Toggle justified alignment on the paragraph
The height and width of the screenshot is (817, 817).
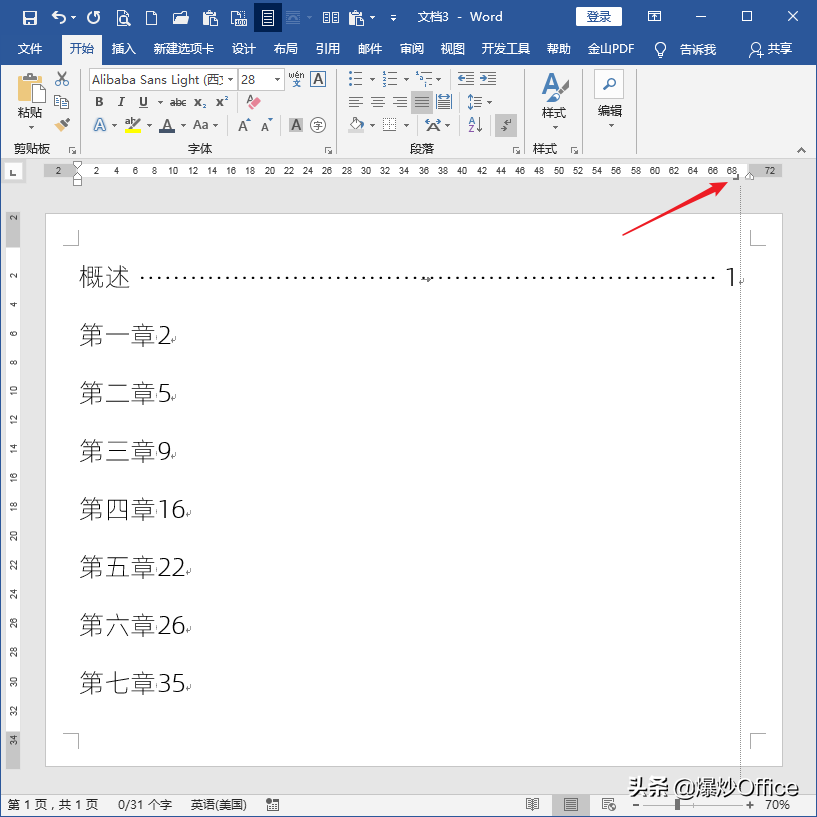click(x=422, y=102)
